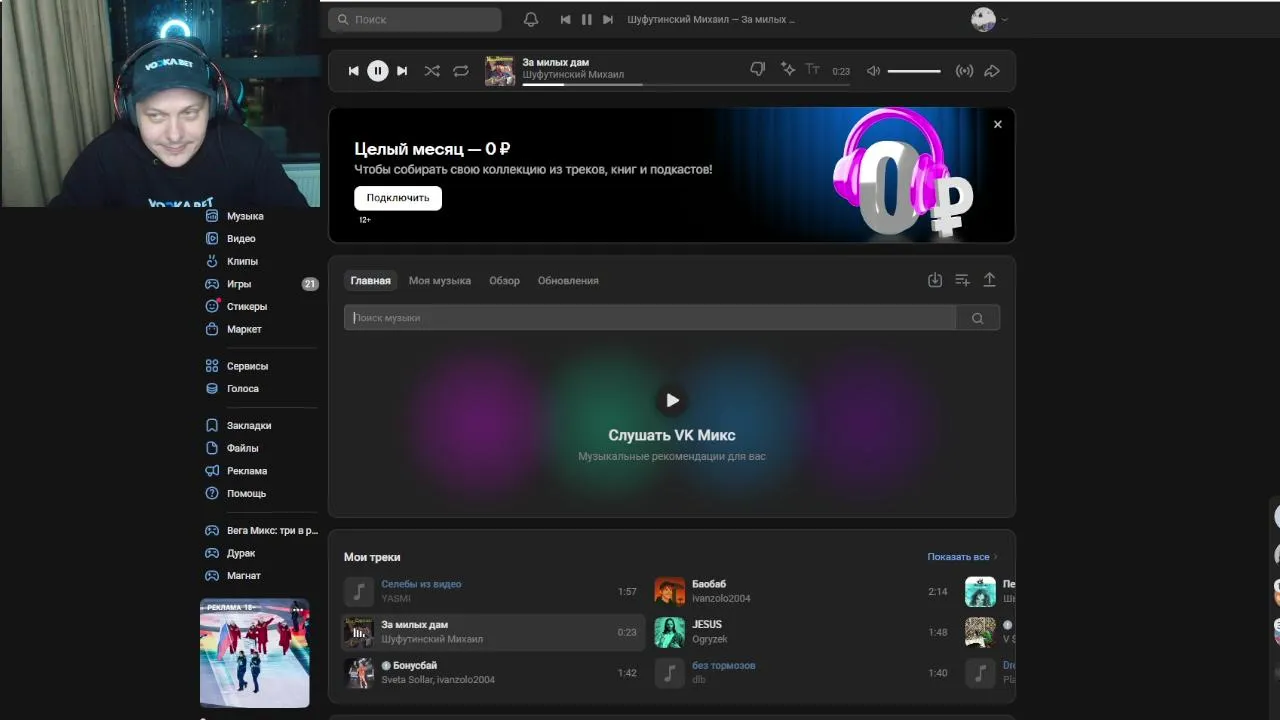Click the JESUS track cover
1280x720 pixels.
pos(669,632)
